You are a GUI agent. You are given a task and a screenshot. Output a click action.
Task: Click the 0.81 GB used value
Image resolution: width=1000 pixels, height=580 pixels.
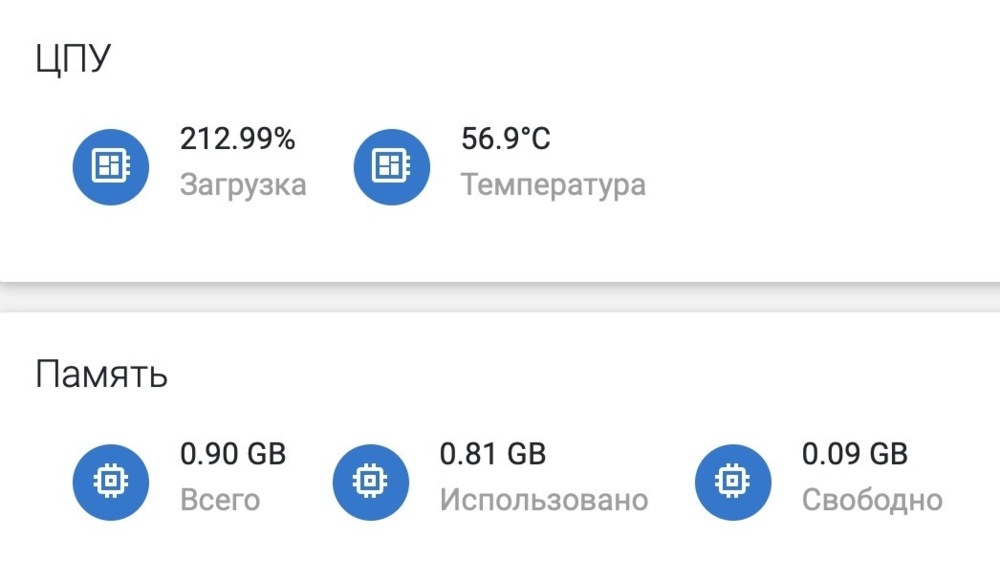point(492,454)
